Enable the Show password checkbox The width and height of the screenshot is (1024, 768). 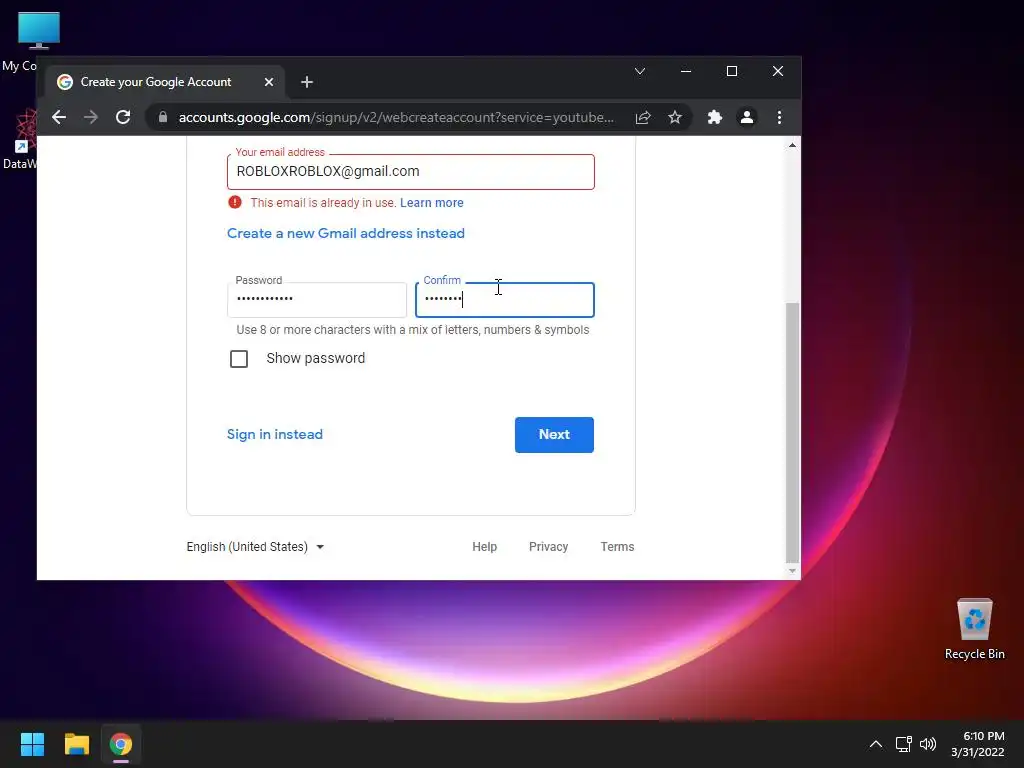coord(239,359)
